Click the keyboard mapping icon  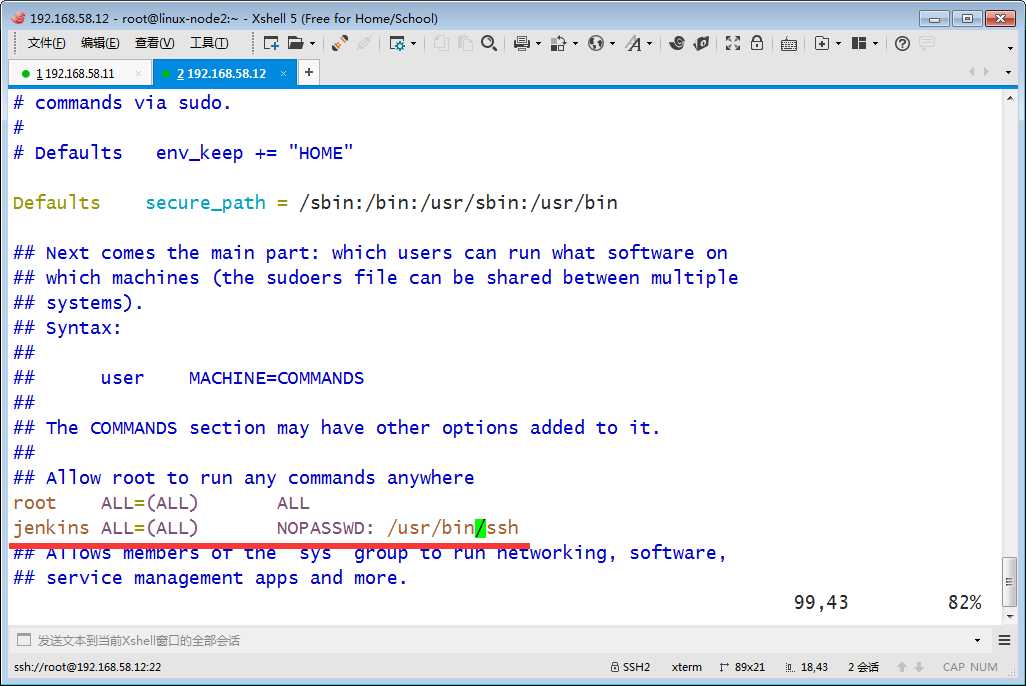pos(788,44)
